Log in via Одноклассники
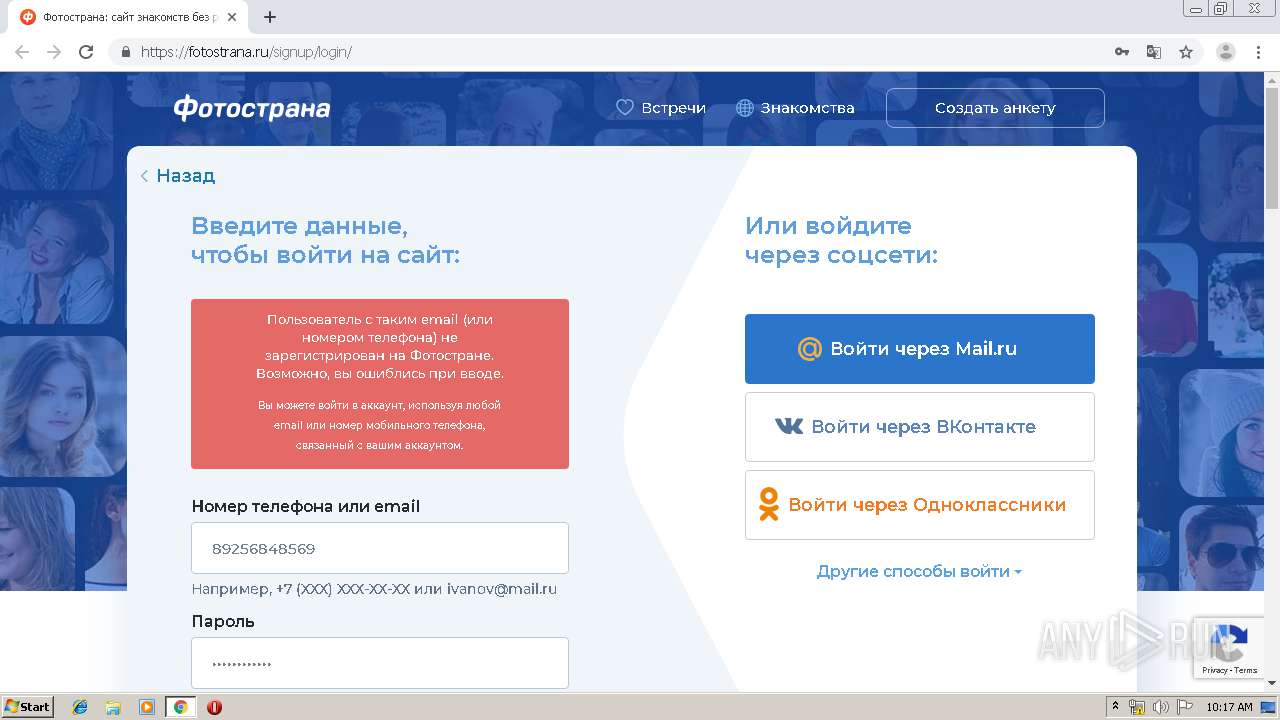This screenshot has width=1280, height=720. (920, 505)
